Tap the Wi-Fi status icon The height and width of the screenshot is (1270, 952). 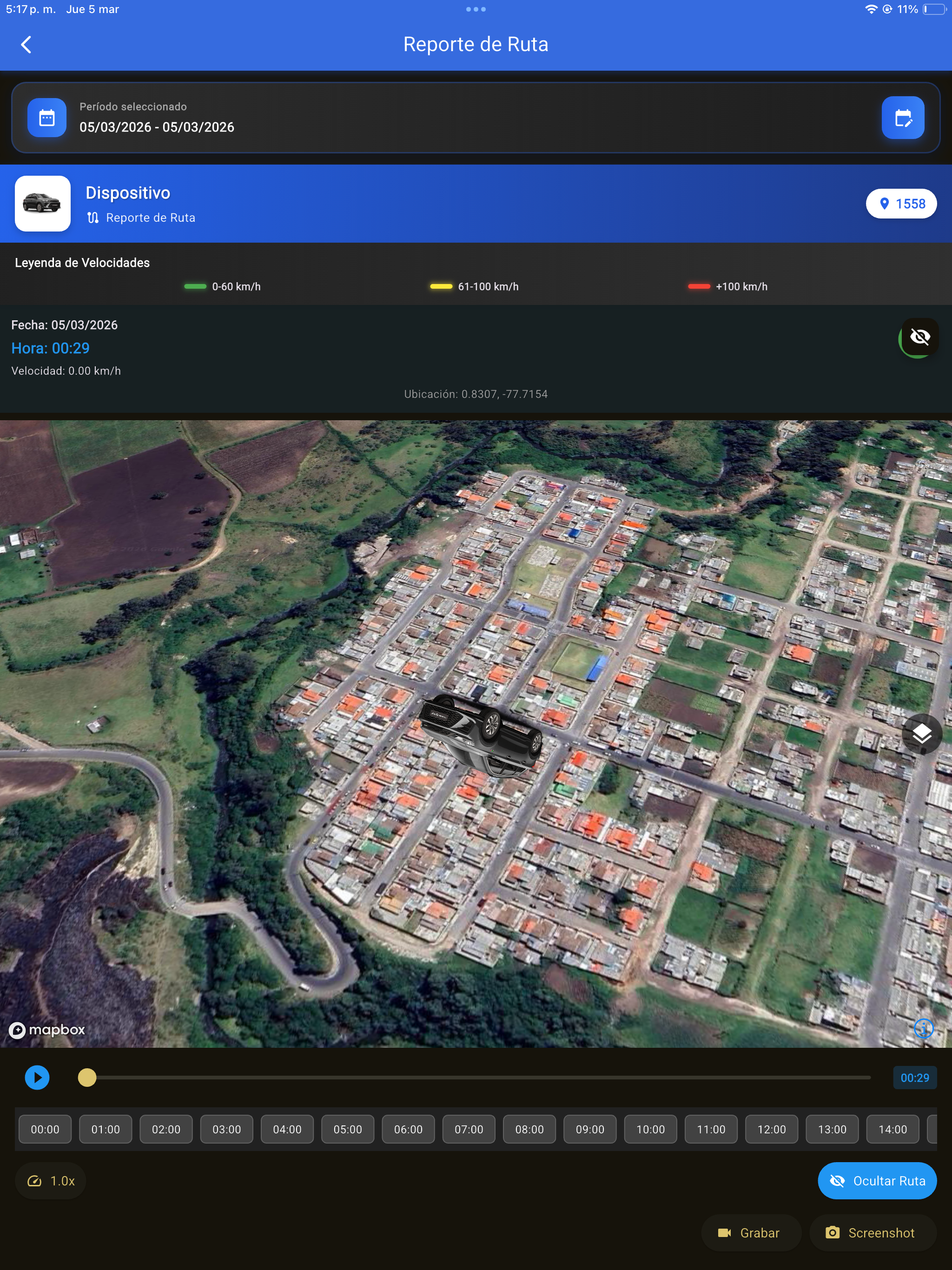pyautogui.click(x=871, y=9)
